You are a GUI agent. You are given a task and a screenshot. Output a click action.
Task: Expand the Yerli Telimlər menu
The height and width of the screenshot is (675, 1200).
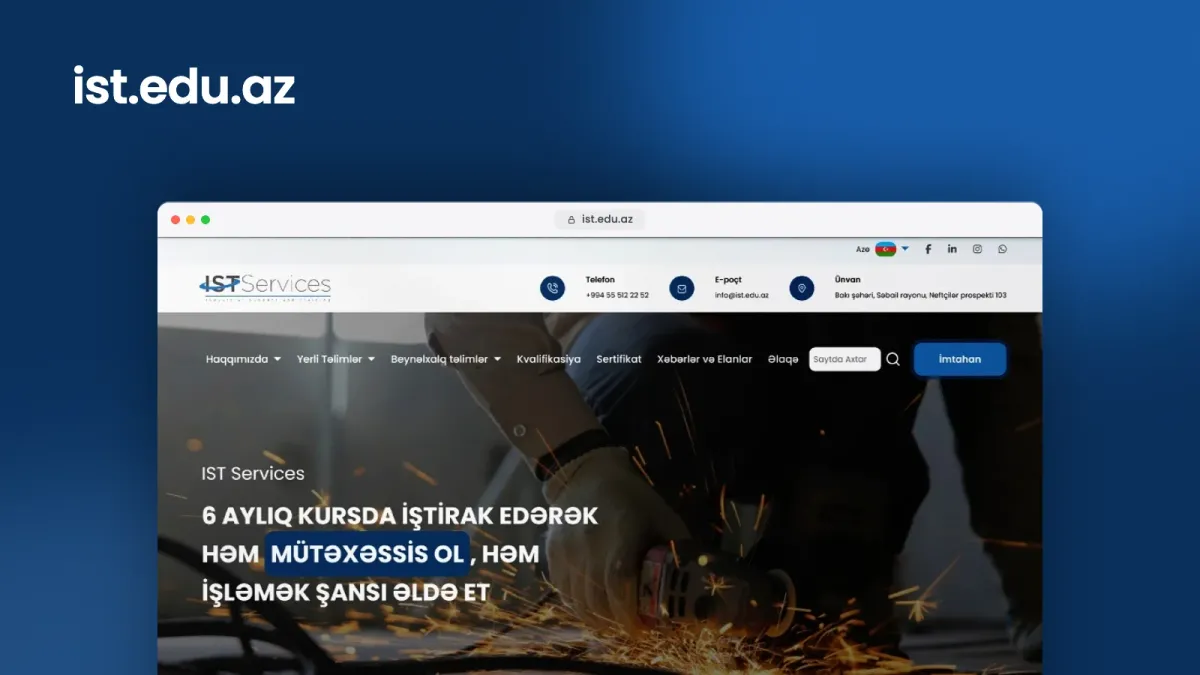[336, 359]
